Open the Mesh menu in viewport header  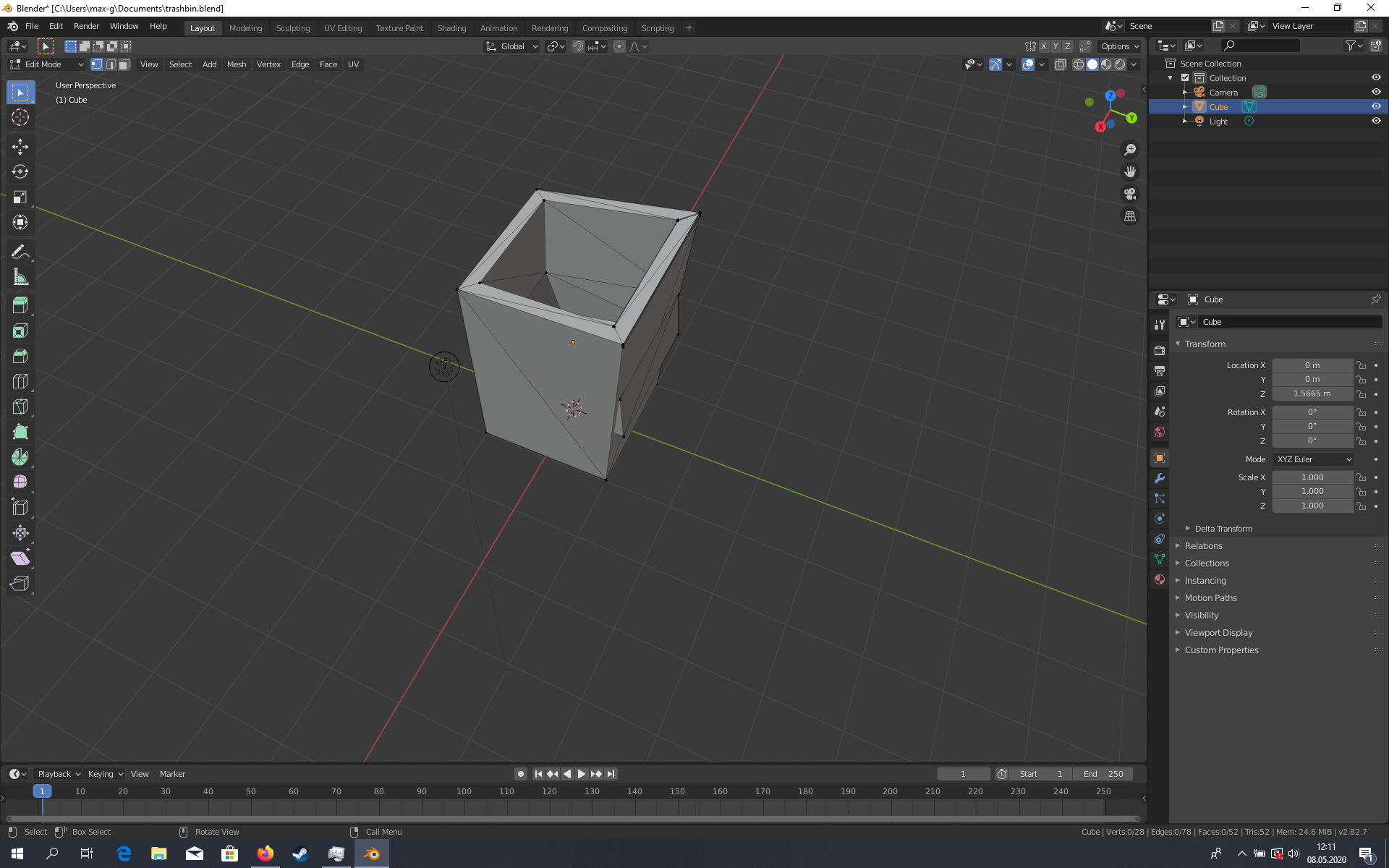coord(237,64)
